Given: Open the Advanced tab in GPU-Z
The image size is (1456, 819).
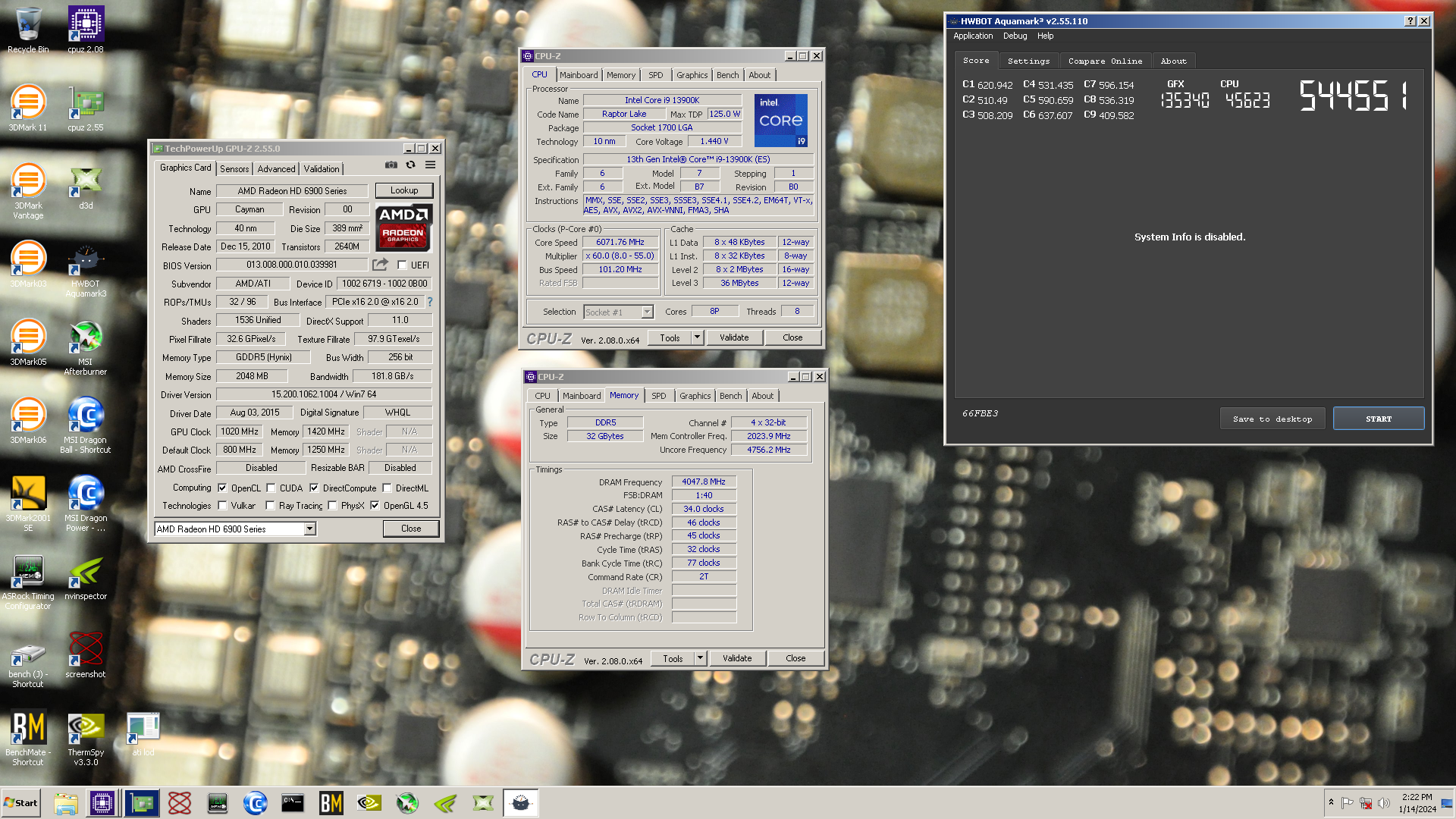Looking at the screenshot, I should tap(276, 169).
